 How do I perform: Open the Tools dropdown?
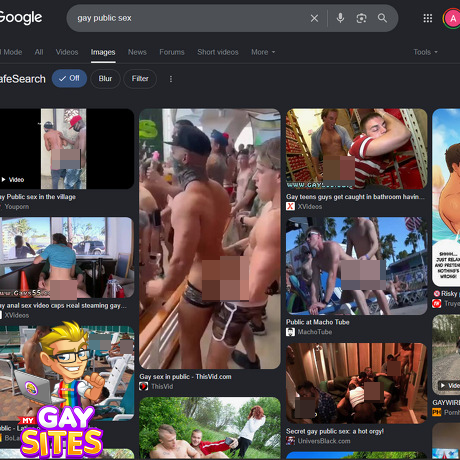tap(425, 52)
